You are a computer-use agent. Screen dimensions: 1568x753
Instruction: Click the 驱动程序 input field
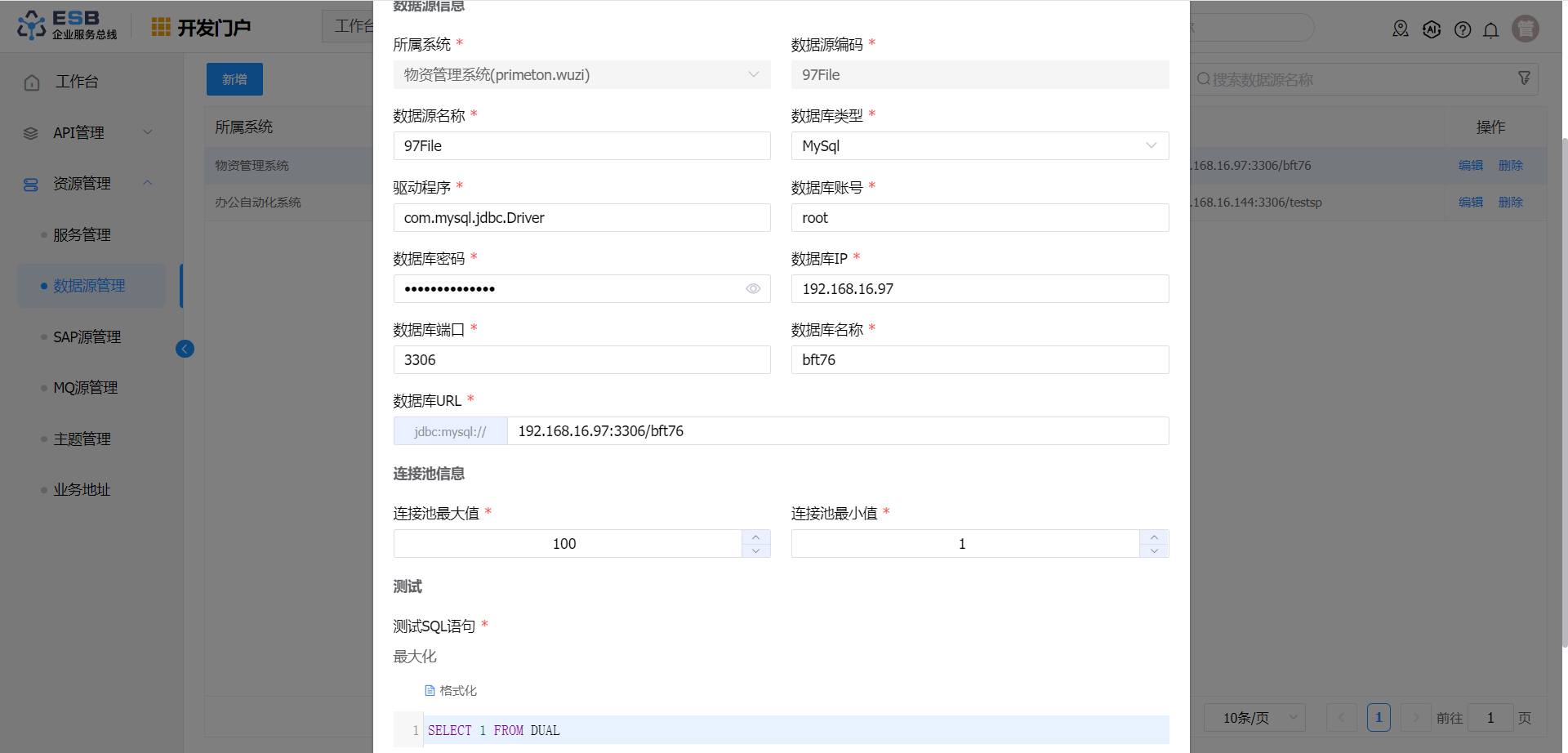point(582,218)
